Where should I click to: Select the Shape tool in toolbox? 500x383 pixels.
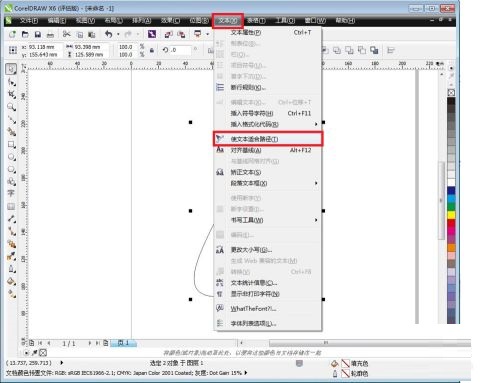[11, 82]
